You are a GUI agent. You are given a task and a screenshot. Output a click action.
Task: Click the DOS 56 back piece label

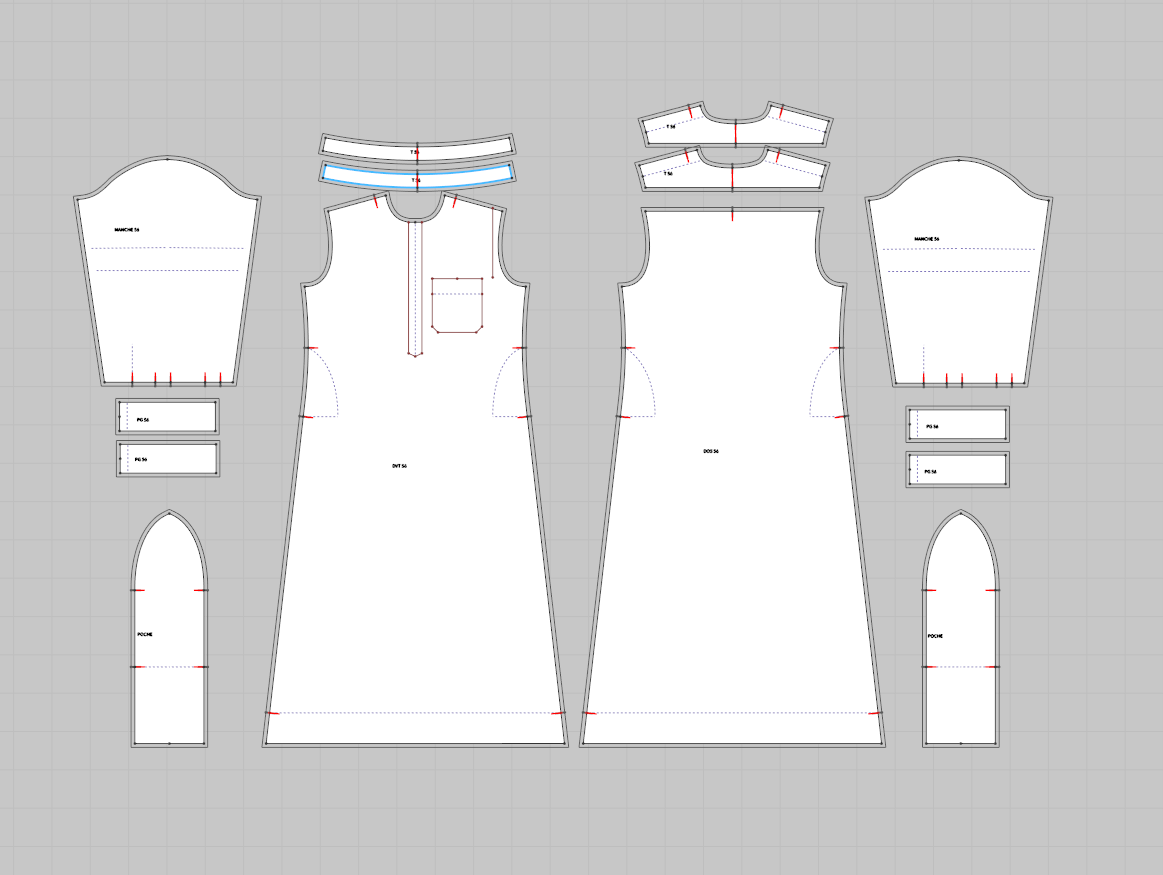[x=711, y=451]
